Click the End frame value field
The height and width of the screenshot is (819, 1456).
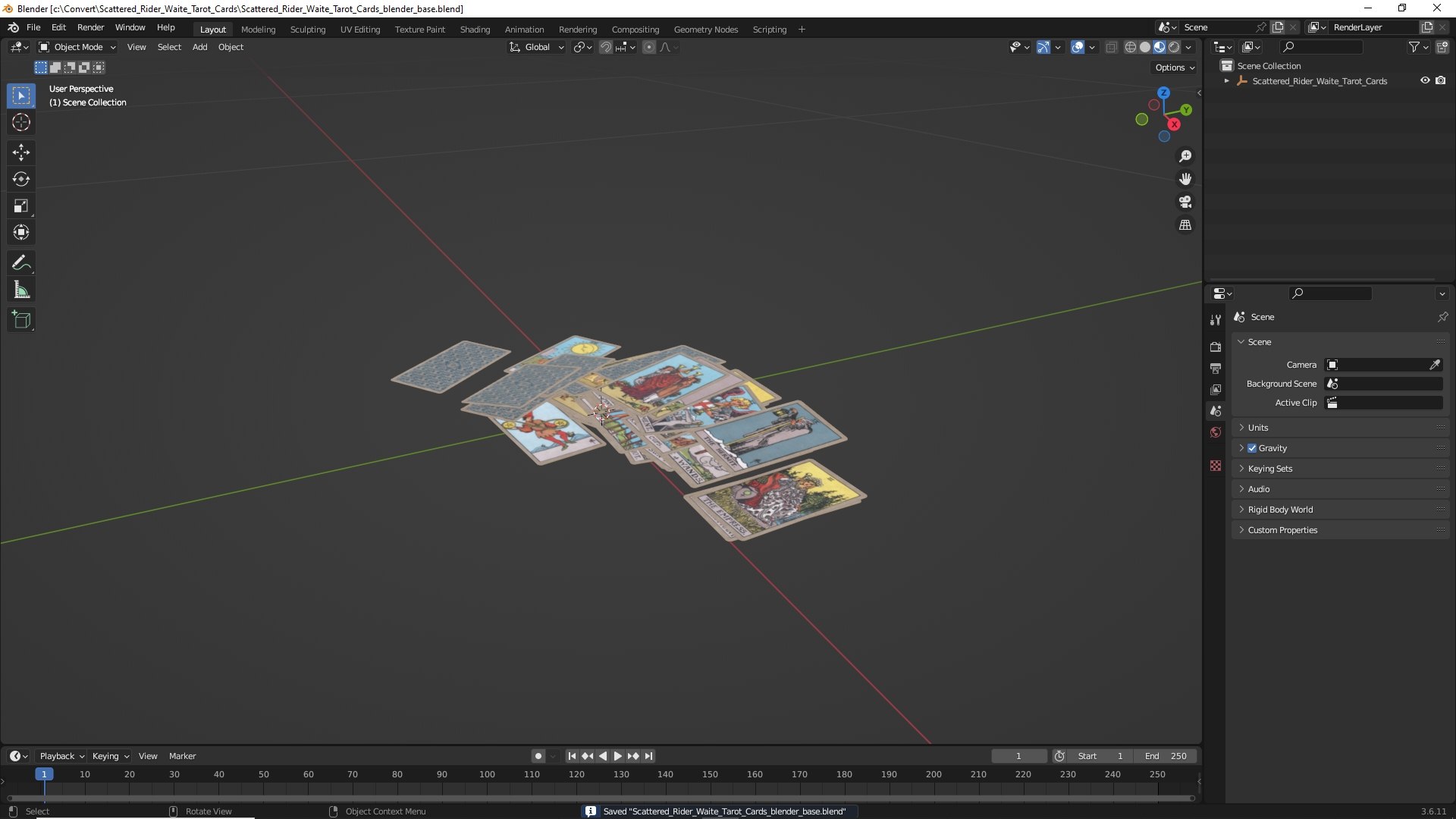click(1166, 756)
